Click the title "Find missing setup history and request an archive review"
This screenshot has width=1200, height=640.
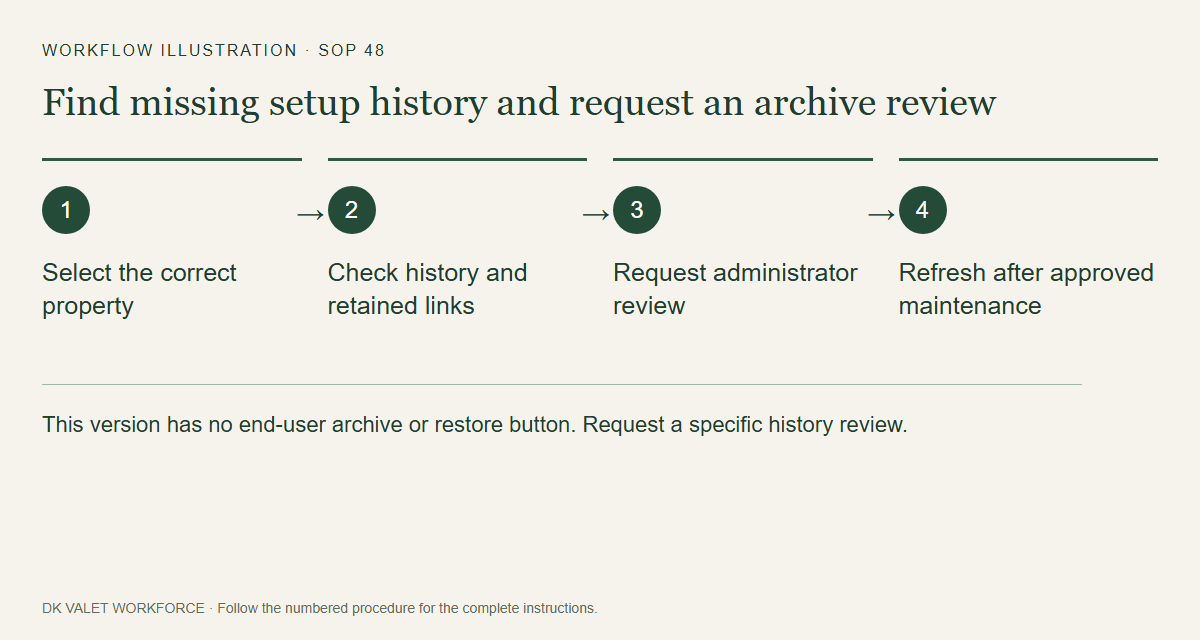[519, 102]
